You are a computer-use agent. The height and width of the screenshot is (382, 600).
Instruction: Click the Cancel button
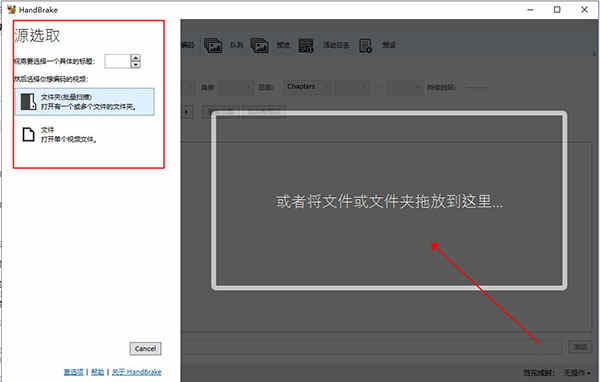click(145, 348)
